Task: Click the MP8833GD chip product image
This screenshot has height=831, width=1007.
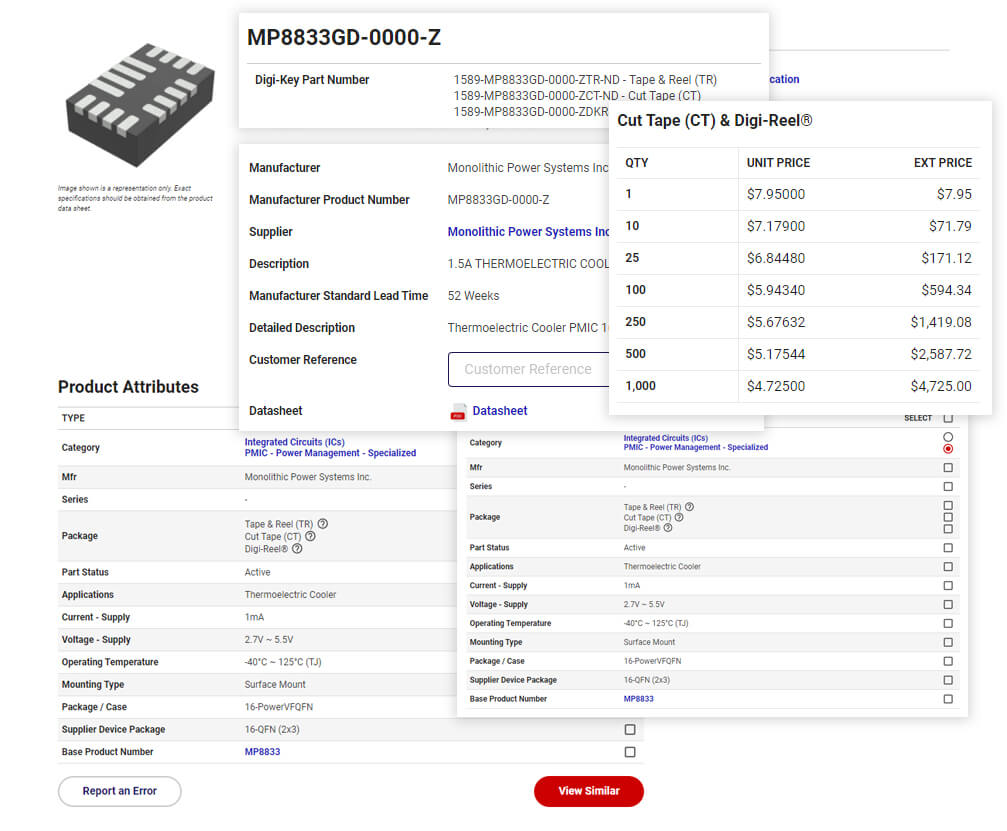Action: (140, 105)
